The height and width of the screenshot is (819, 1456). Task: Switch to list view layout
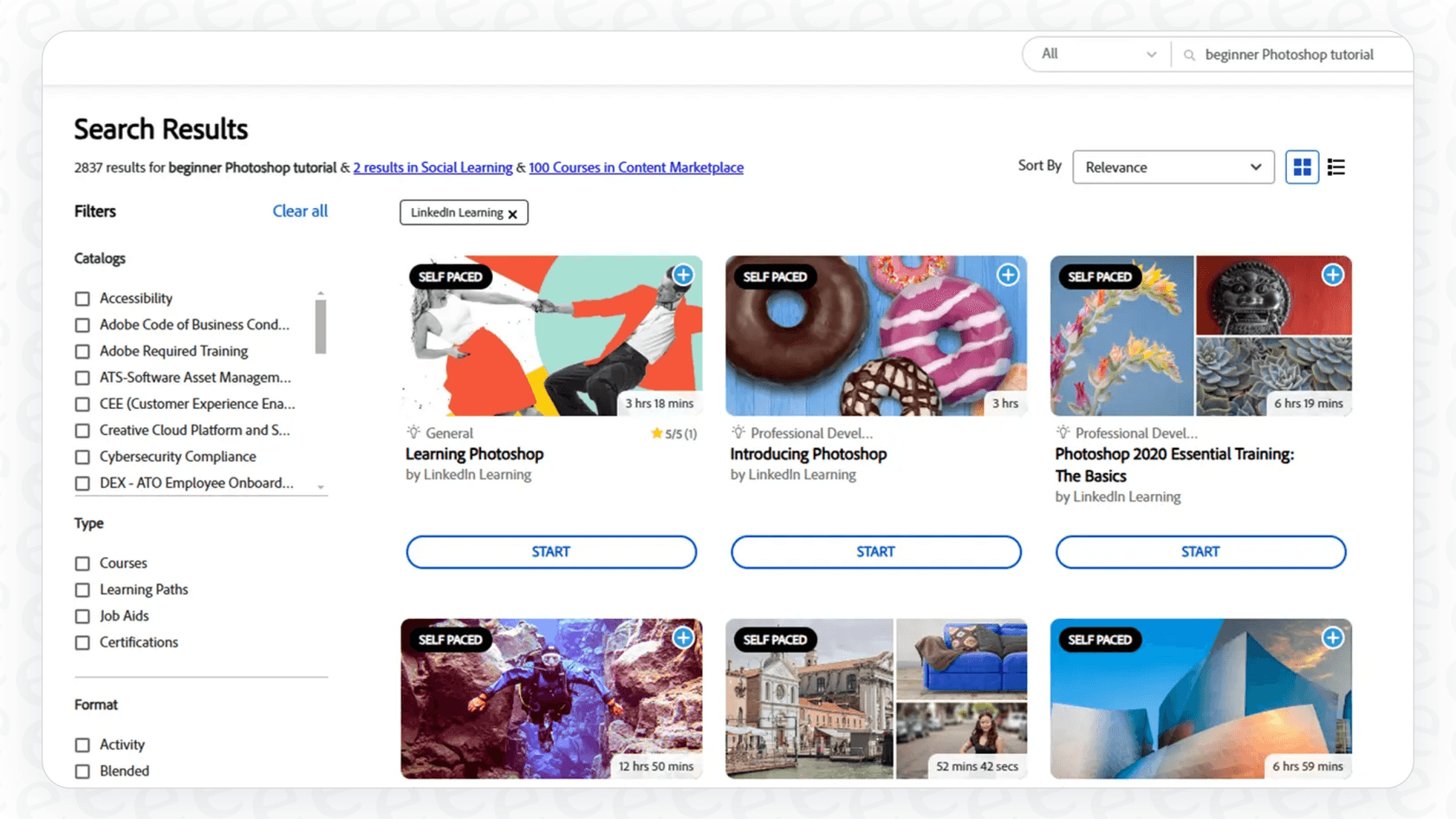click(1336, 166)
